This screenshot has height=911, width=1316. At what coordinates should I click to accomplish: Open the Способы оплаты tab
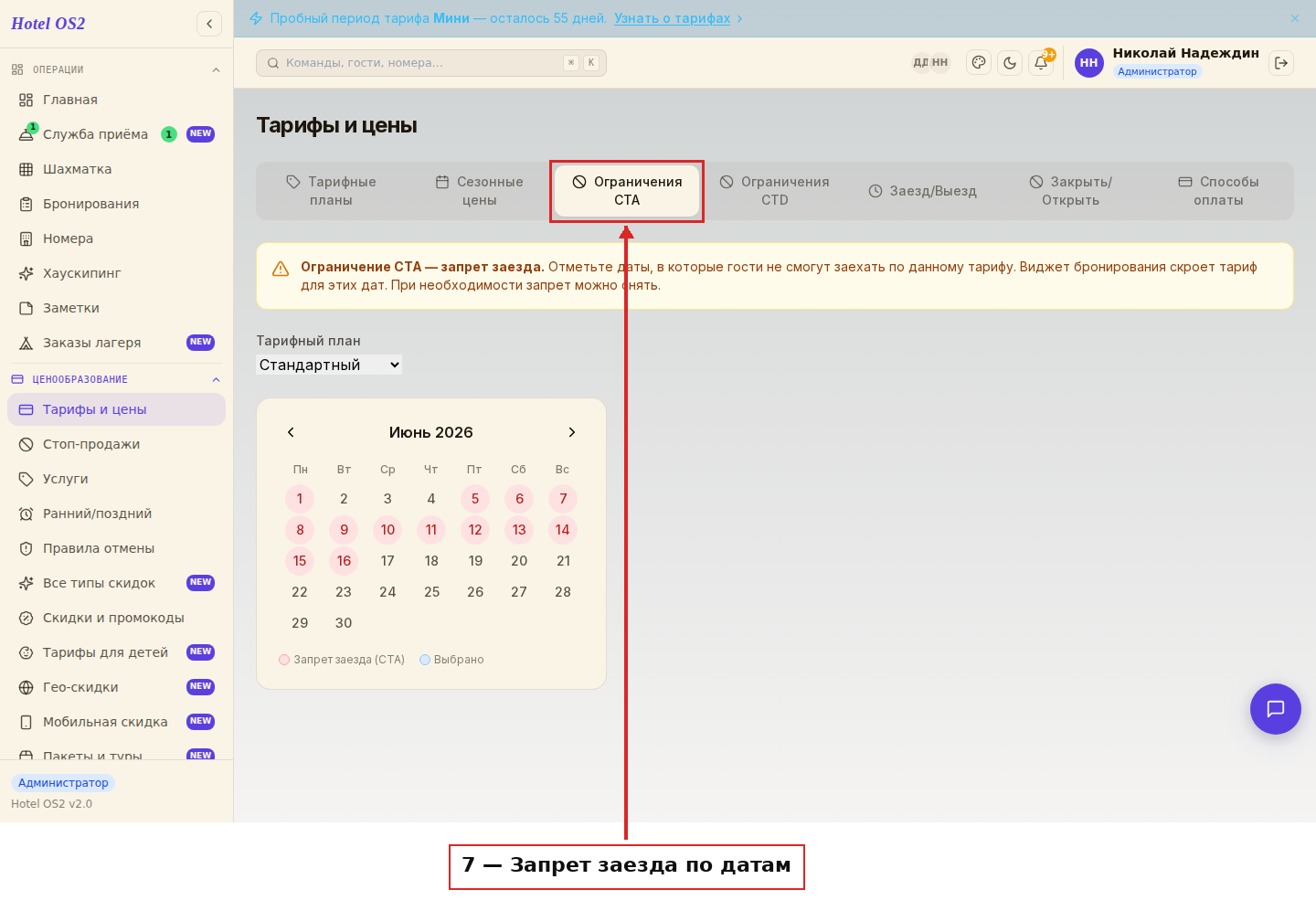1219,191
